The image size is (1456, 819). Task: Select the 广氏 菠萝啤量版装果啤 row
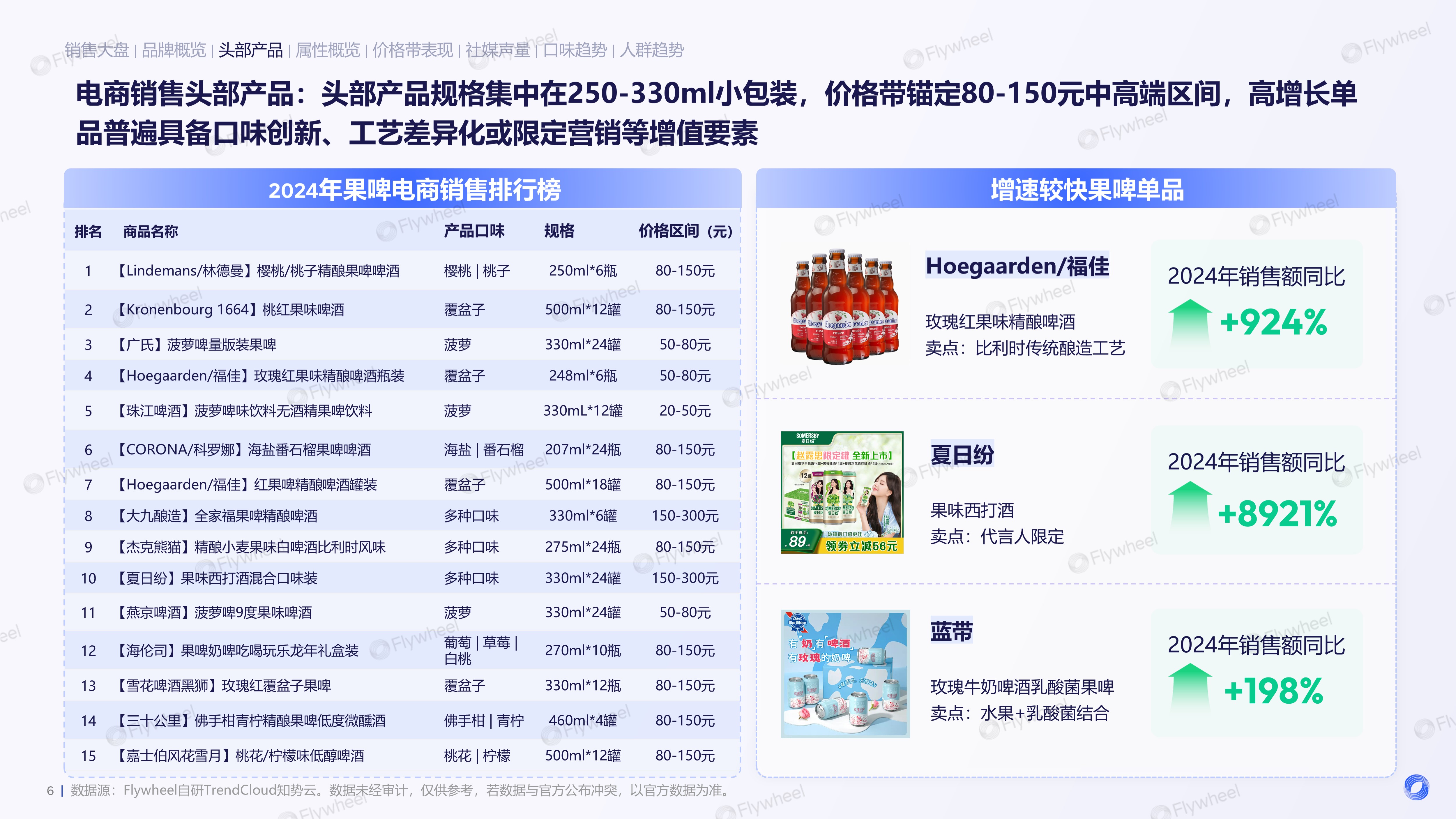[x=402, y=345]
